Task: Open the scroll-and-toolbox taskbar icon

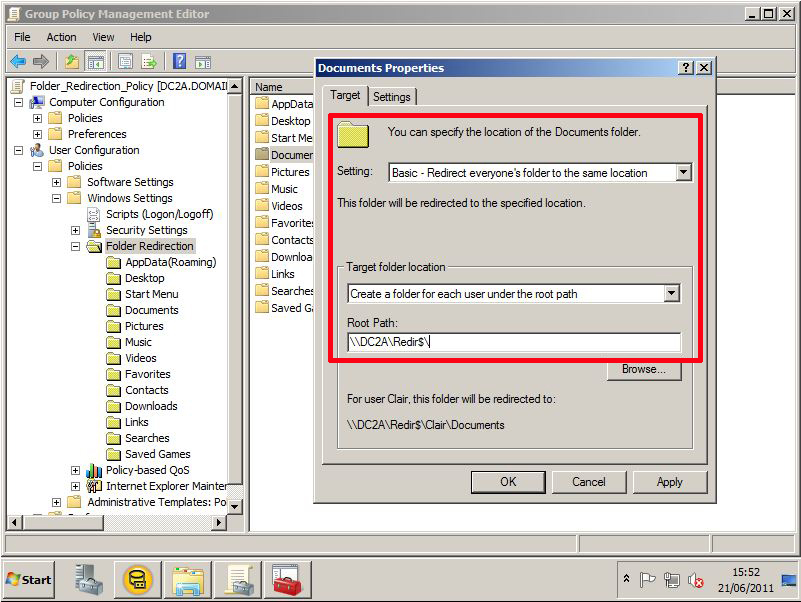Action: (238, 580)
